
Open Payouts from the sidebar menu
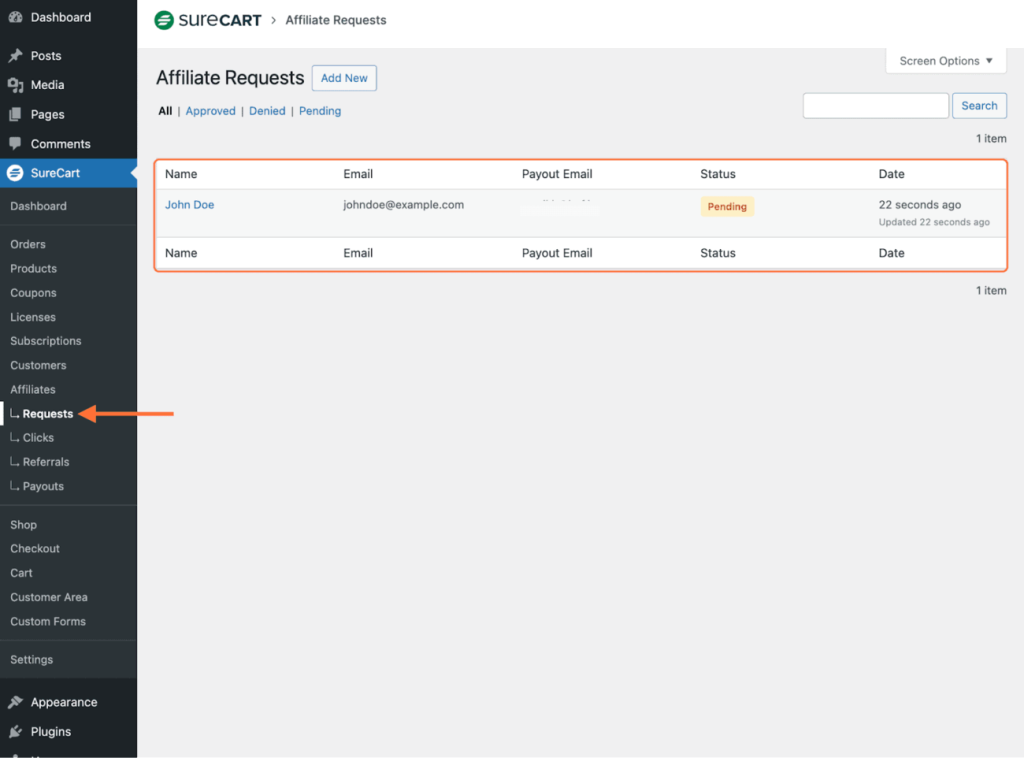[x=43, y=486]
